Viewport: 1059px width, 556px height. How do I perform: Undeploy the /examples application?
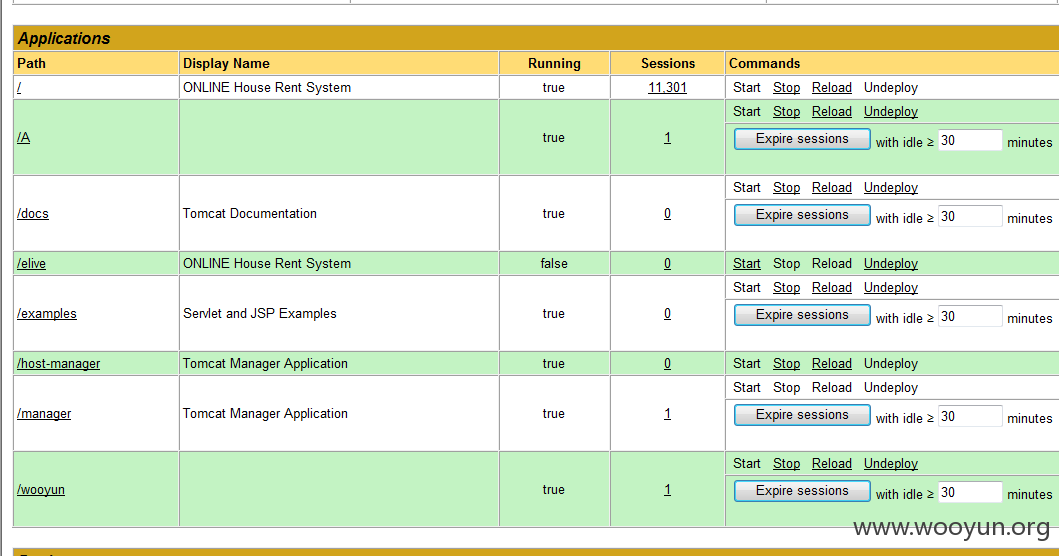[x=891, y=288]
